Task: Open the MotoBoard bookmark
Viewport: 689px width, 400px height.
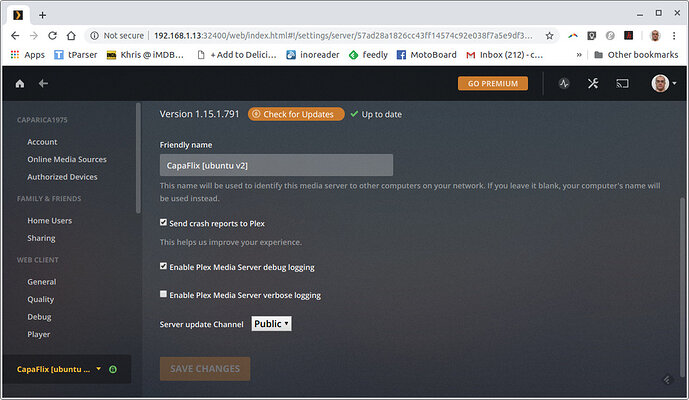Action: [427, 55]
